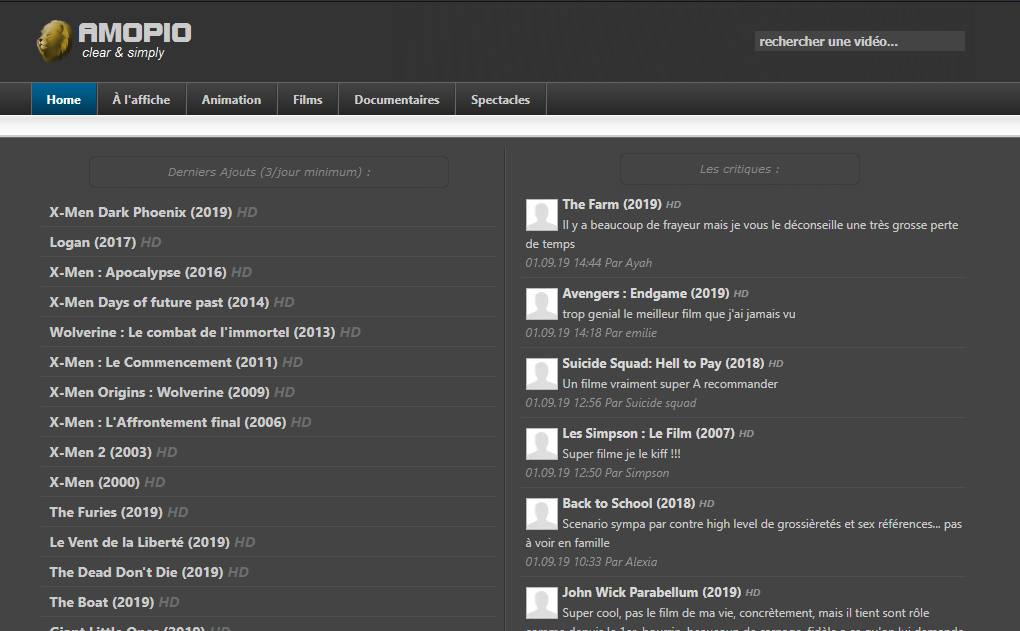Screen dimensions: 1020x631
Task: Click the avatar beside The Farm review
Action: pos(542,215)
